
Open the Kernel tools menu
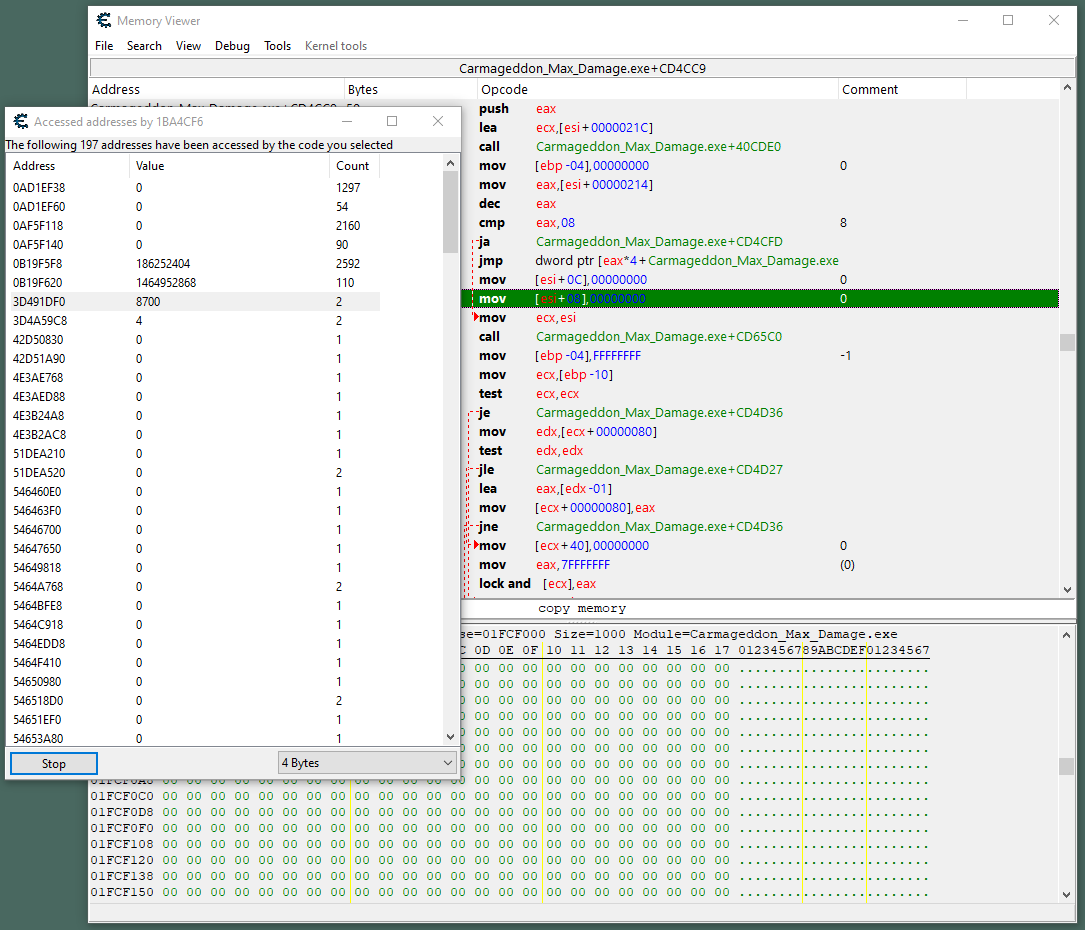coord(335,46)
